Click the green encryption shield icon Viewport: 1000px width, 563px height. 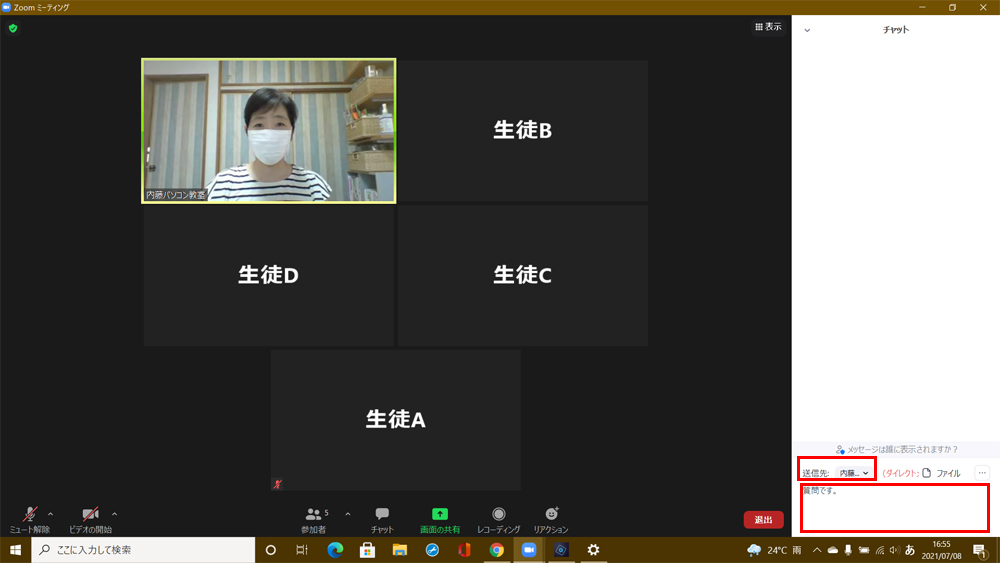tap(13, 28)
